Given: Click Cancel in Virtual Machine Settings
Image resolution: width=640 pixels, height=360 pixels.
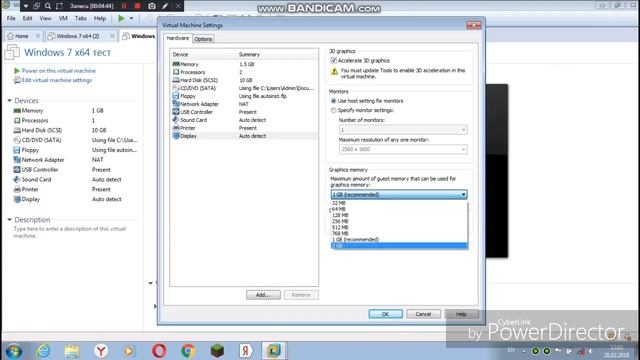Looking at the screenshot, I should point(423,314).
